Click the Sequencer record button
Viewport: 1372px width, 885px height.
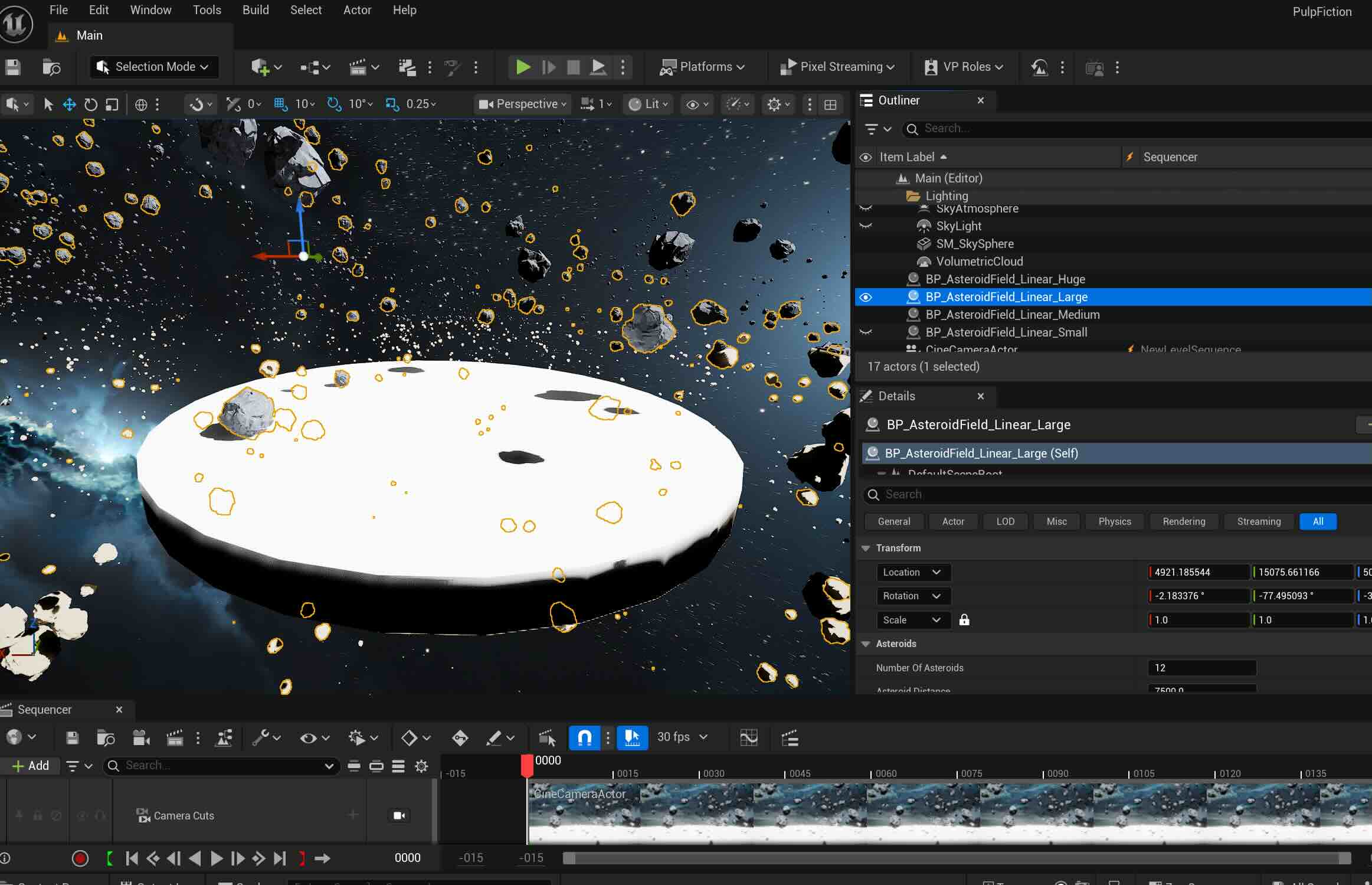[x=80, y=858]
